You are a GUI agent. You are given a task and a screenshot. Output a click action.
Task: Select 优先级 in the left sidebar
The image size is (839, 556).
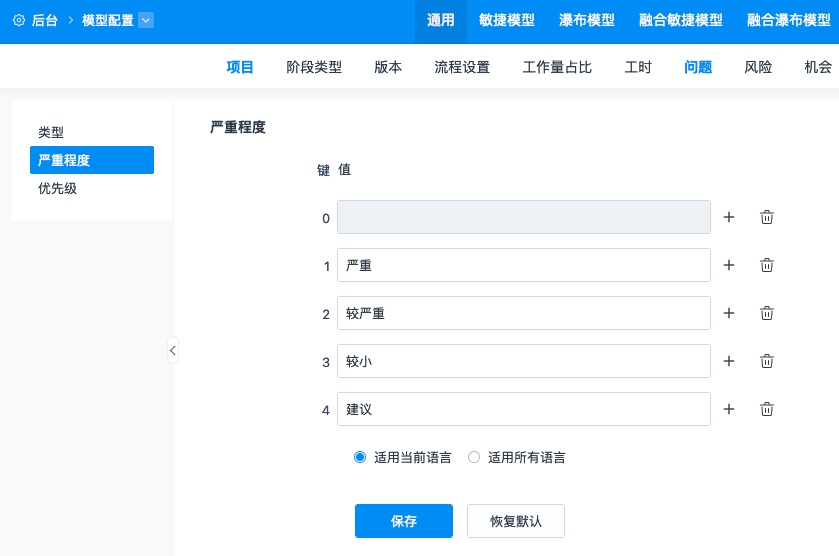click(57, 188)
